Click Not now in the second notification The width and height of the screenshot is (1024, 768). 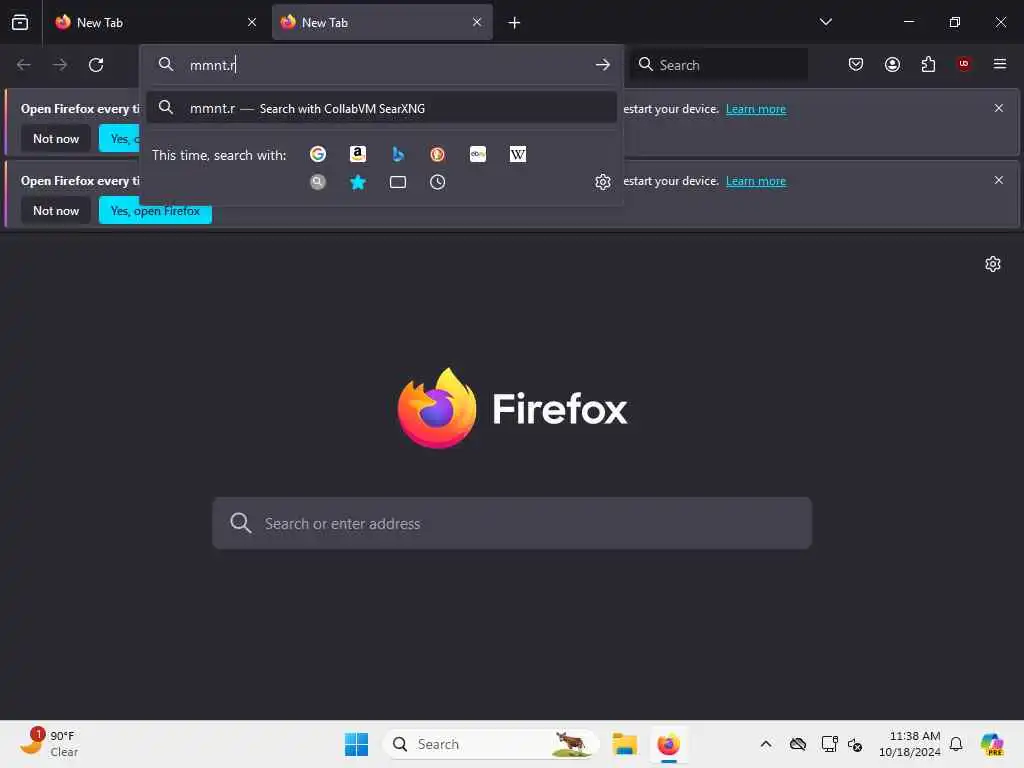(56, 210)
